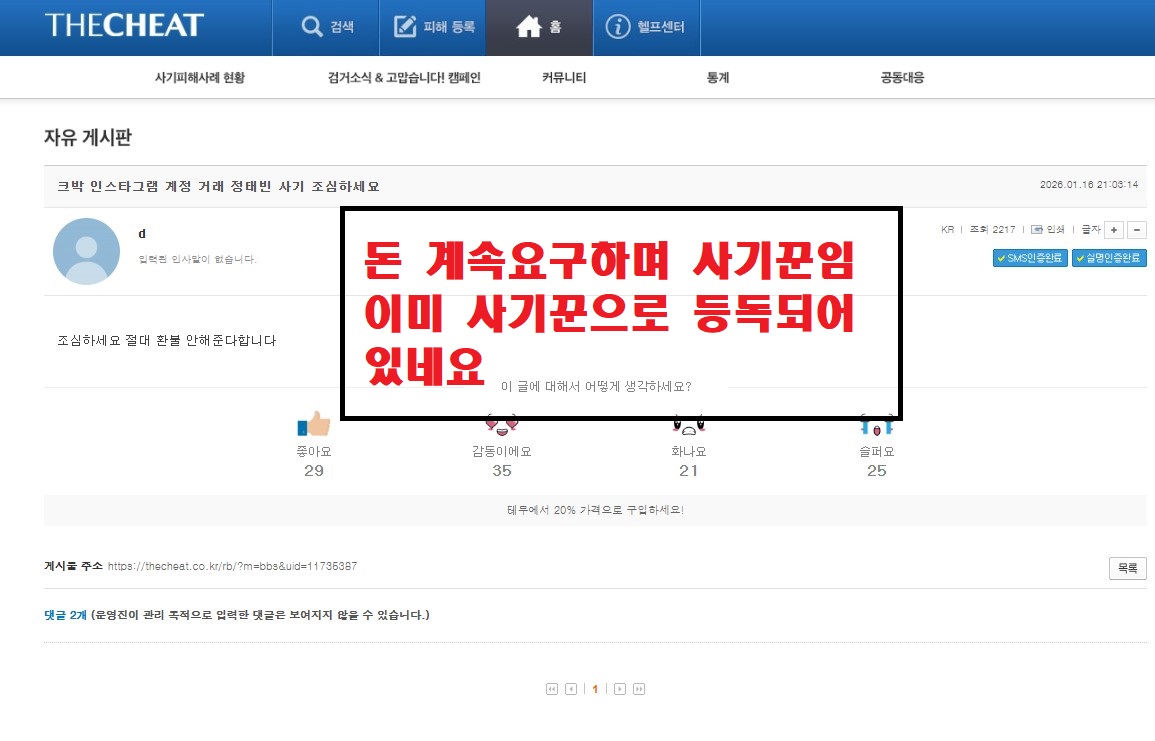Increase font size with the plus button
The width and height of the screenshot is (1155, 741).
pos(1114,230)
